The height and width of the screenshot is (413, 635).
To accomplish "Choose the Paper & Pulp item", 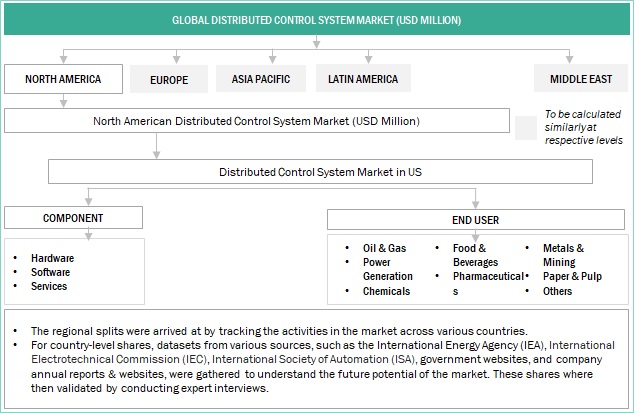I will coord(572,276).
